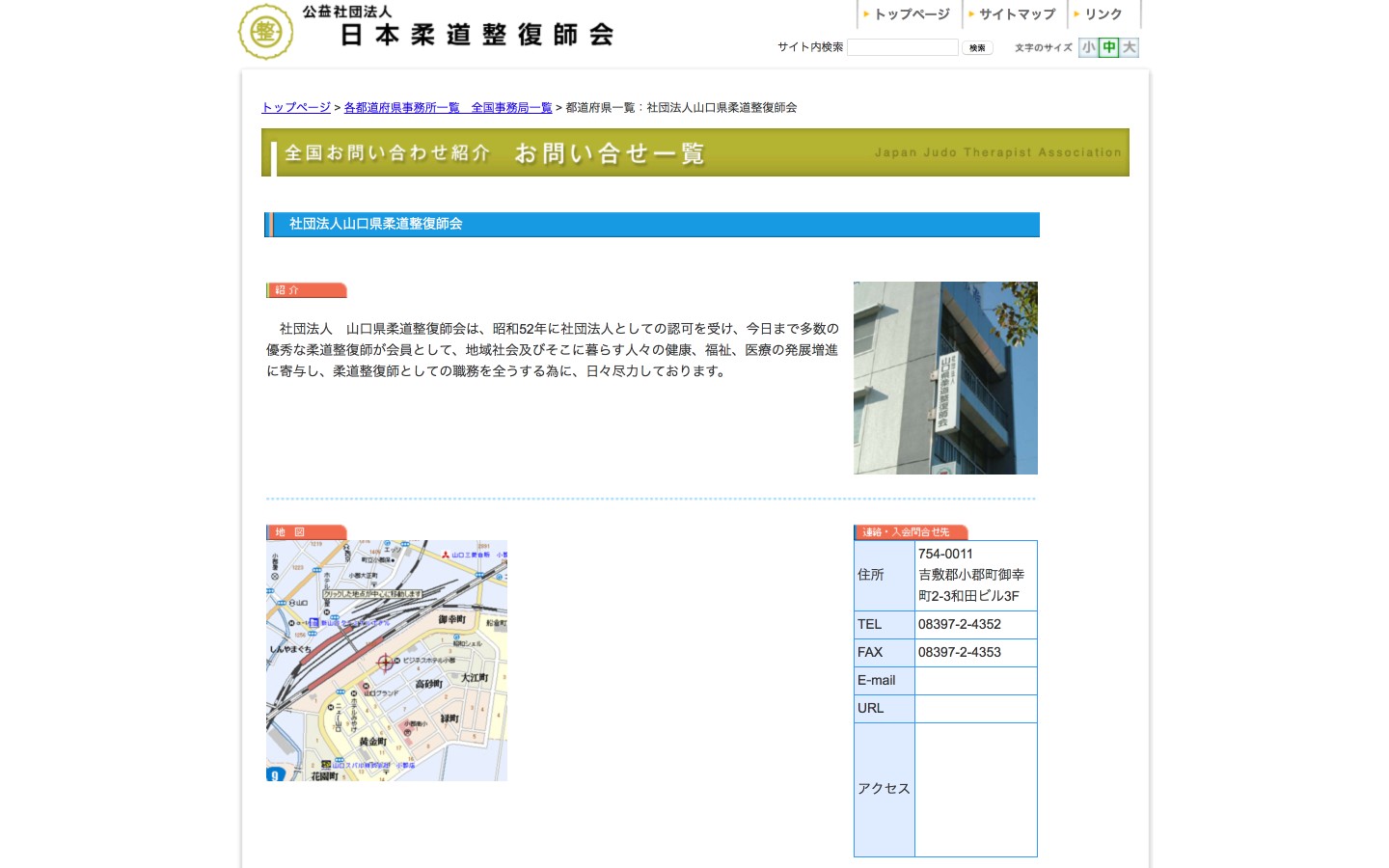Viewport: 1389px width, 868px height.
Task: Click the アクセス row label
Action: pyautogui.click(x=885, y=789)
